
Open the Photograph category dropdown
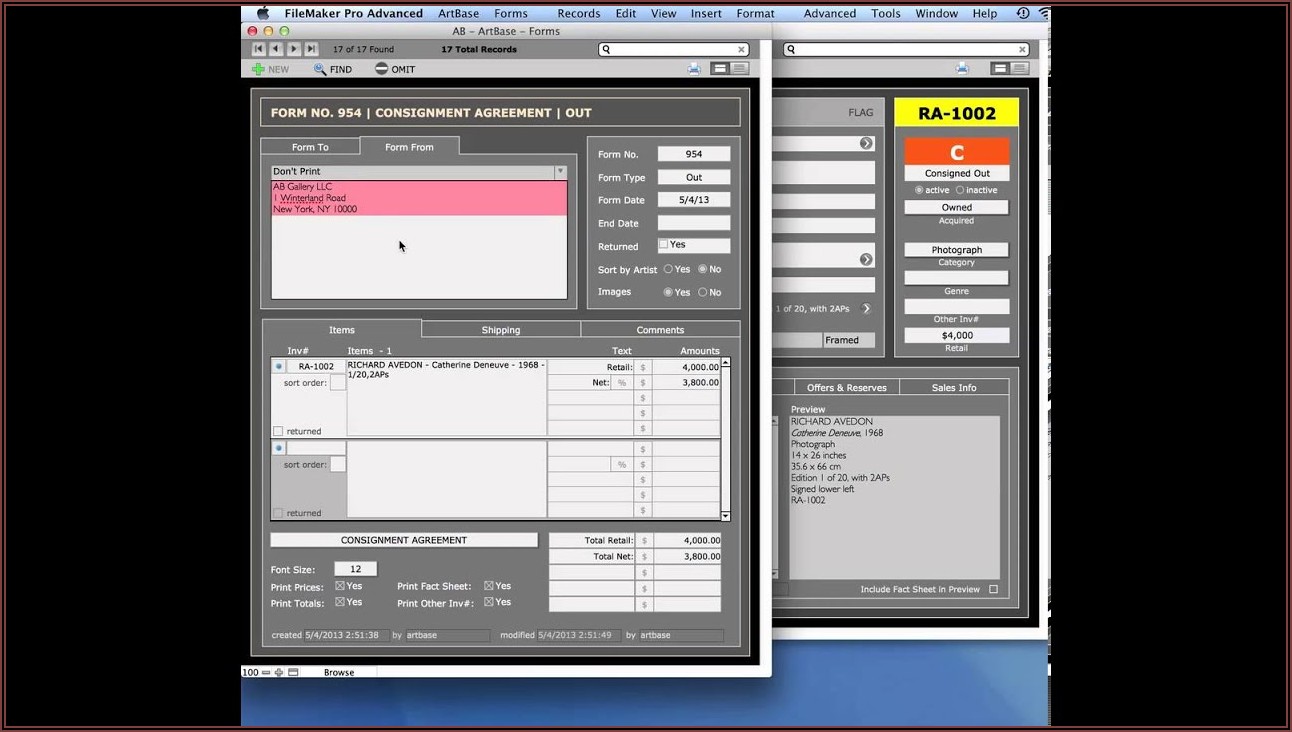(956, 250)
